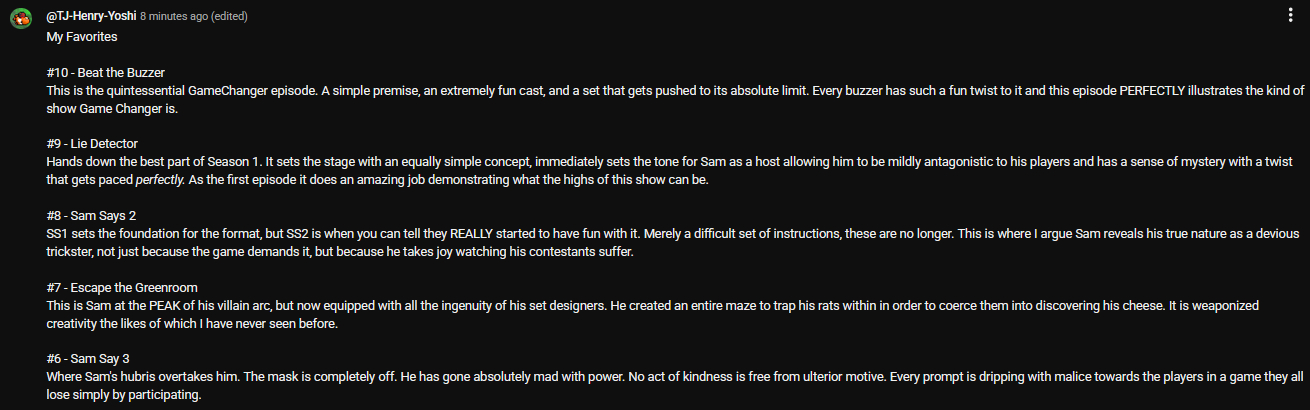Open the @TJ-Henry-Yoshi channel link
The height and width of the screenshot is (410, 1310).
coord(91,17)
